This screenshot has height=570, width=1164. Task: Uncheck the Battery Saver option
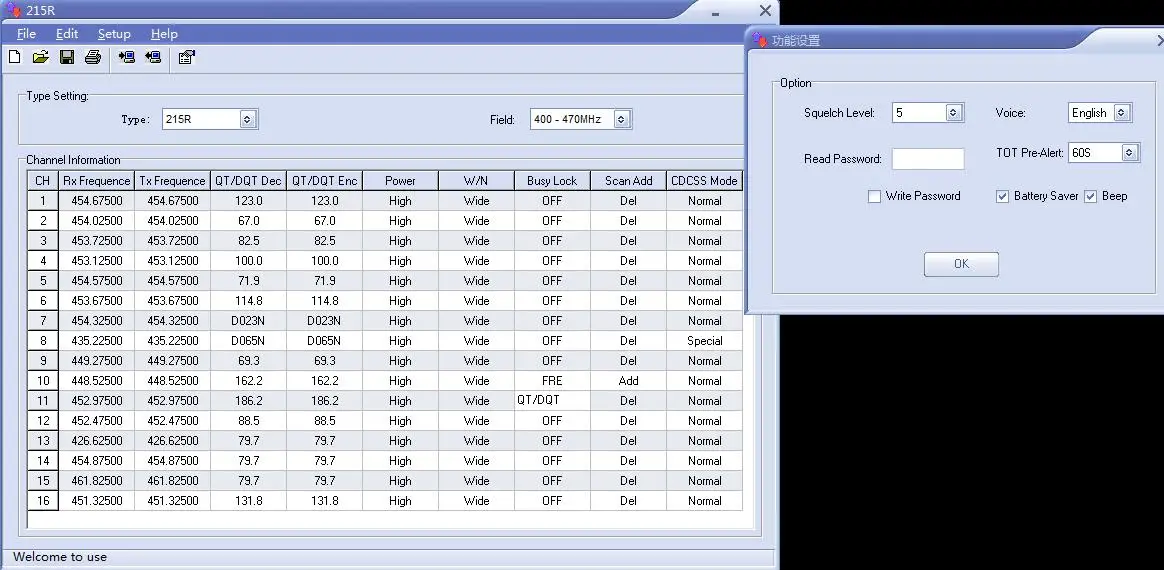pyautogui.click(x=1003, y=197)
